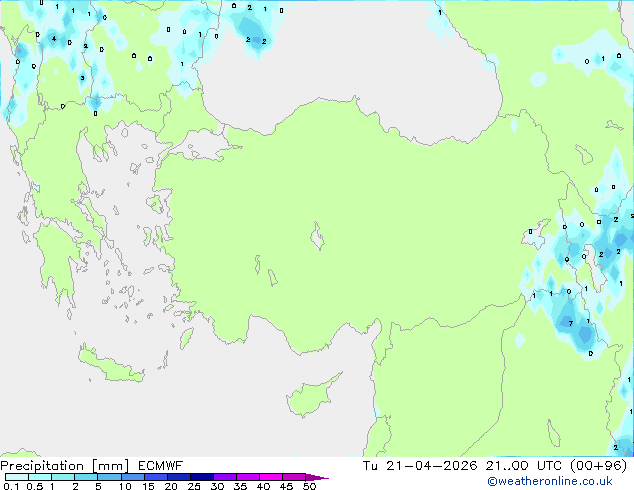Viewport: 634px width, 490px height.
Task: Click the precipitation value '7' on map
Action: (x=571, y=323)
